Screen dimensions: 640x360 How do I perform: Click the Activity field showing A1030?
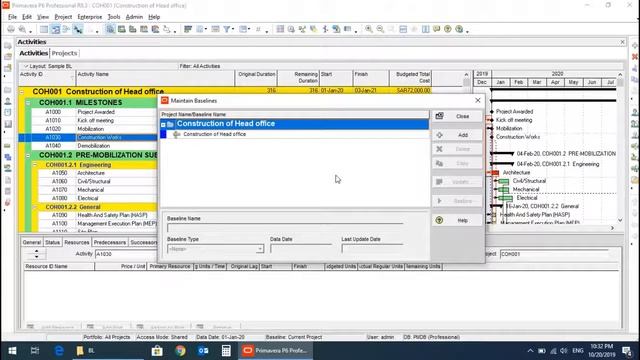click(126, 254)
